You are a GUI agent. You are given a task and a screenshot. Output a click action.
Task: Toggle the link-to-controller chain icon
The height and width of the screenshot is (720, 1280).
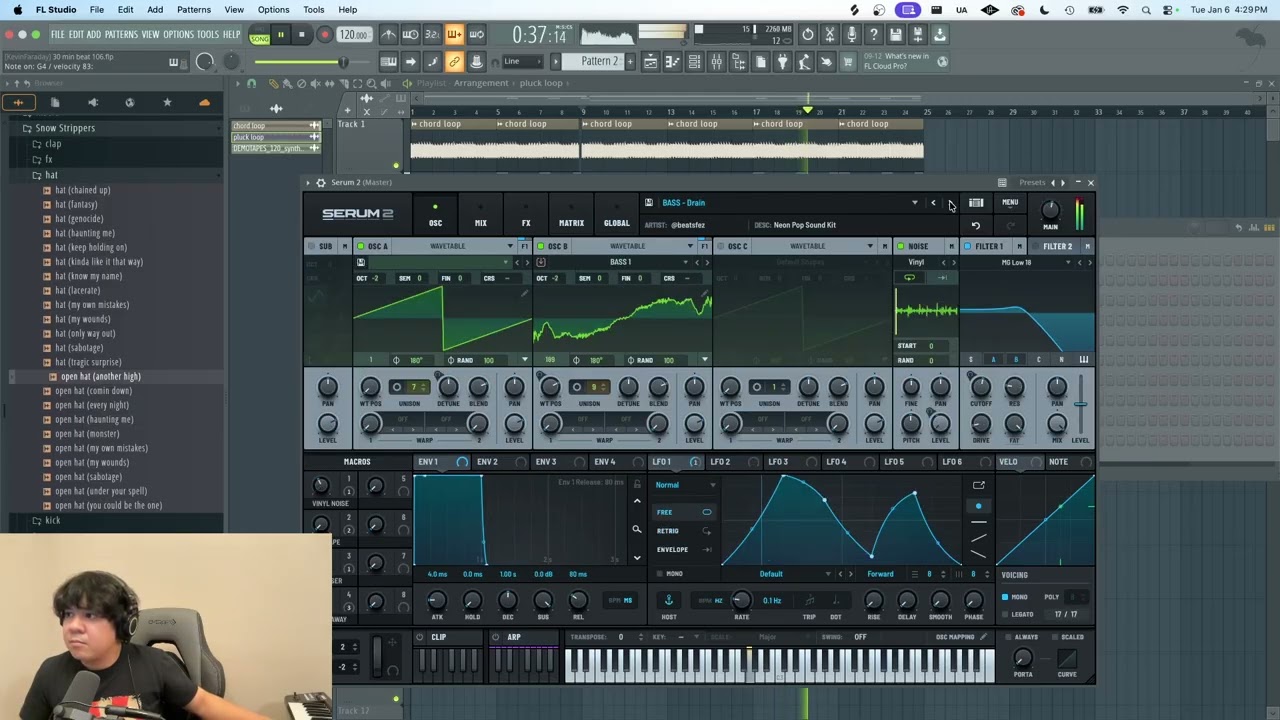coord(454,61)
